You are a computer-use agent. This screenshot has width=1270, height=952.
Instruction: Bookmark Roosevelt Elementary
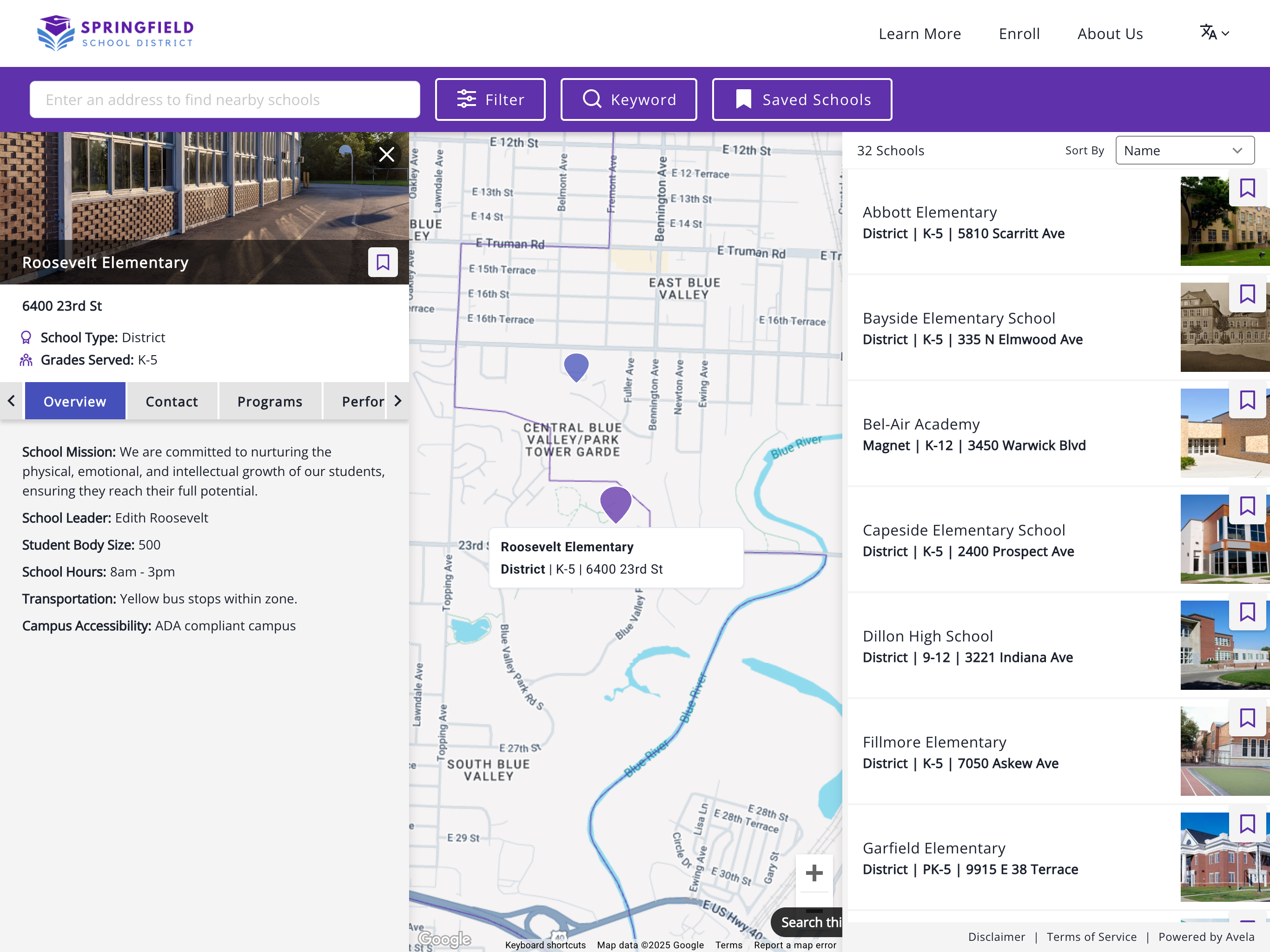[x=383, y=262]
